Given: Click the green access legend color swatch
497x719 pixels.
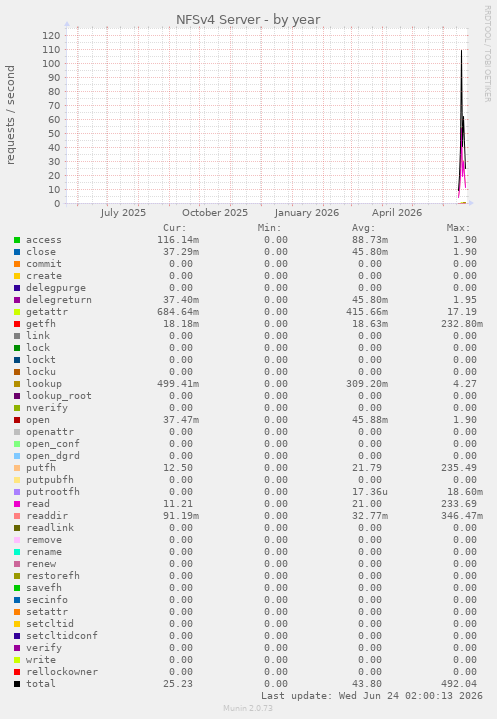Looking at the screenshot, I should [17, 240].
